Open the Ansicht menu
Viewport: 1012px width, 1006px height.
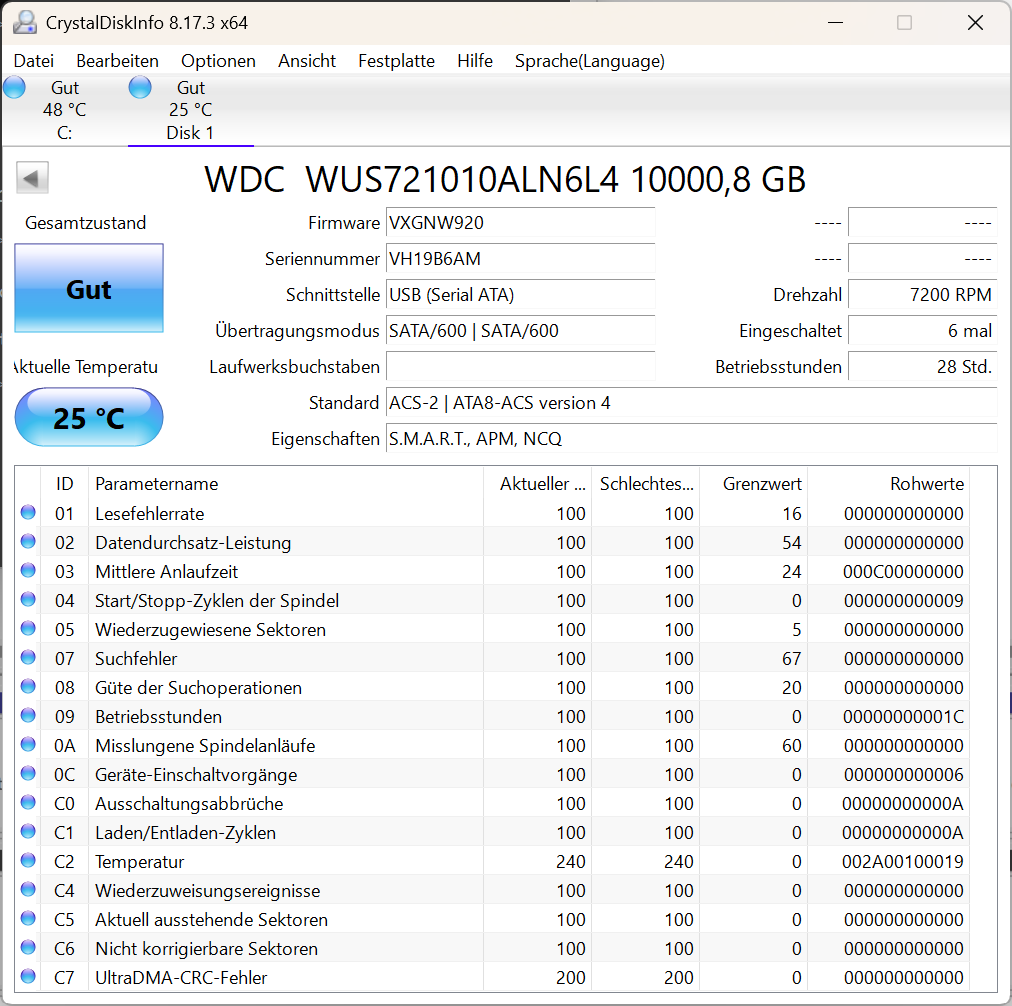(x=307, y=61)
